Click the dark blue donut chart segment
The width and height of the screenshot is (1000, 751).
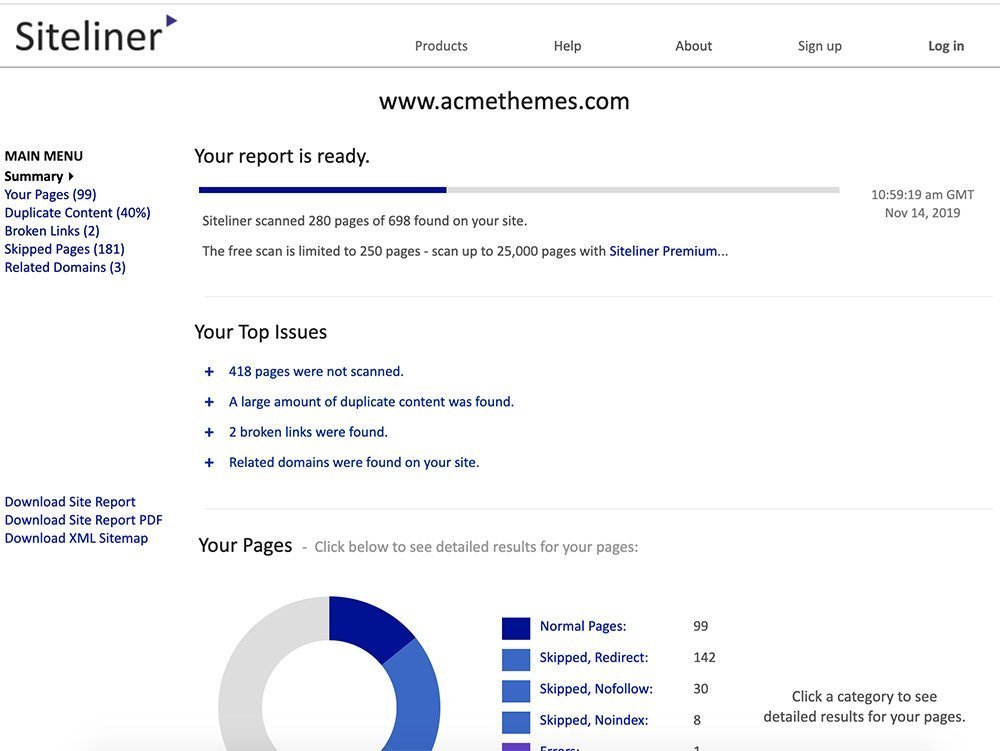367,628
